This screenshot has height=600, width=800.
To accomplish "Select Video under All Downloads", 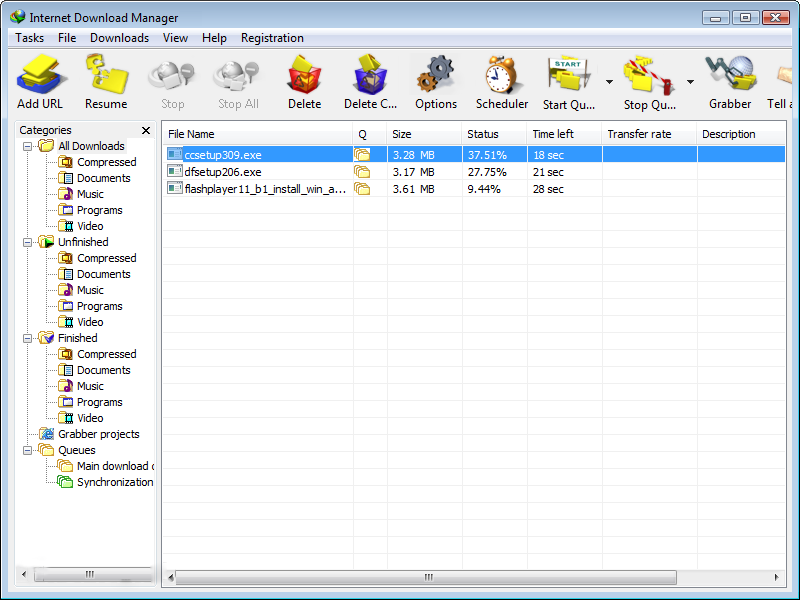I will tap(90, 226).
